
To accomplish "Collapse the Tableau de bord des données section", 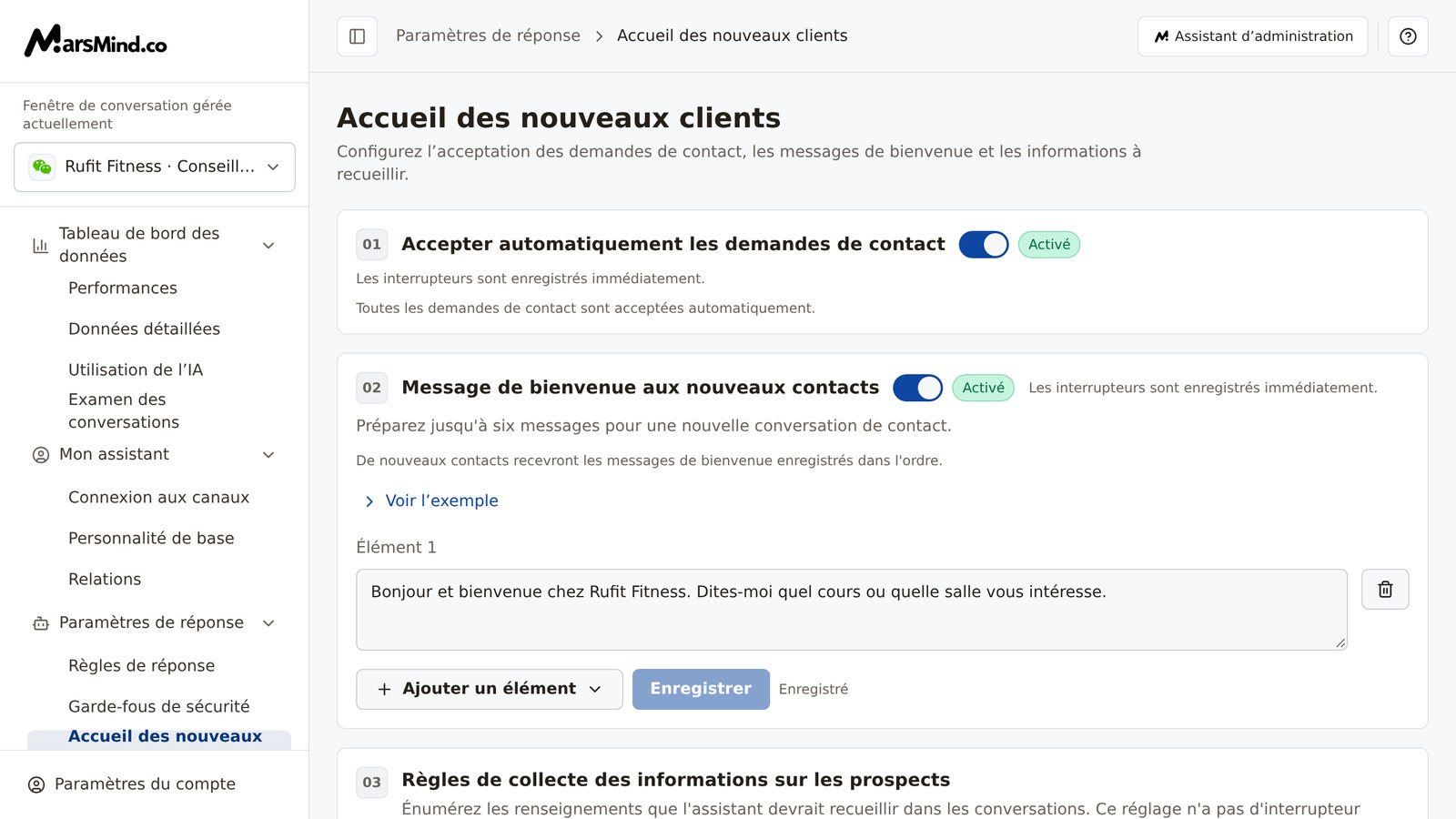I will [x=268, y=246].
